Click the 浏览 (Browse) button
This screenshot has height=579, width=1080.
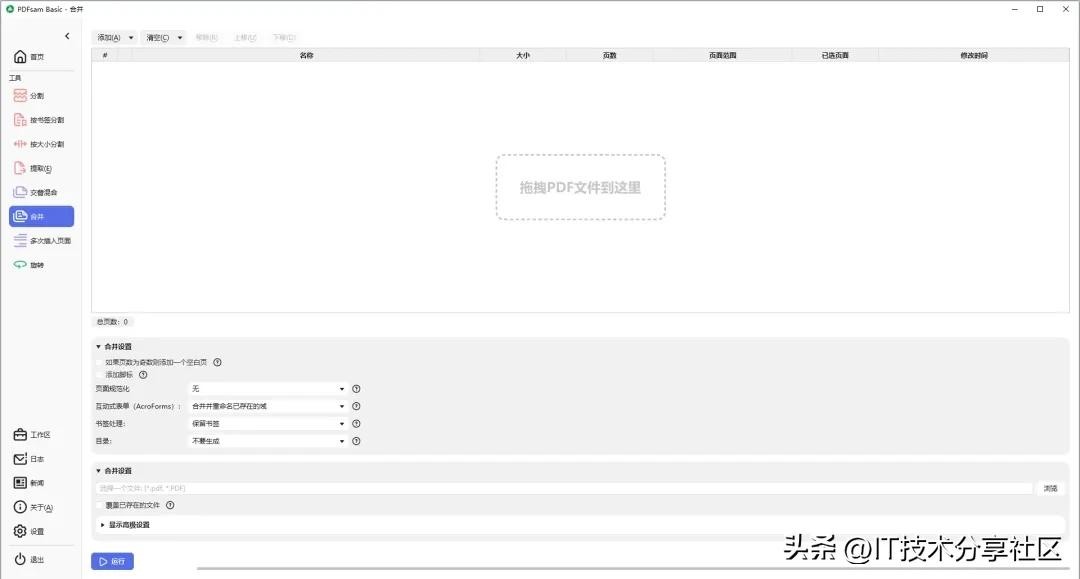click(x=1050, y=488)
